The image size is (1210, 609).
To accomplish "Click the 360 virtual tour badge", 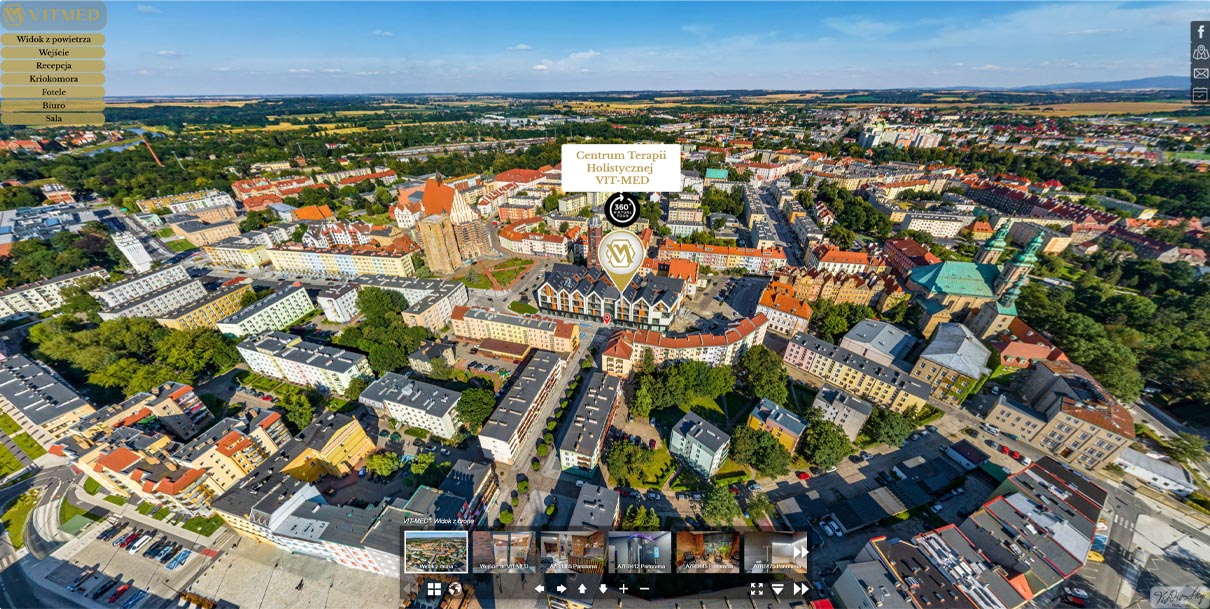I will click(x=621, y=209).
